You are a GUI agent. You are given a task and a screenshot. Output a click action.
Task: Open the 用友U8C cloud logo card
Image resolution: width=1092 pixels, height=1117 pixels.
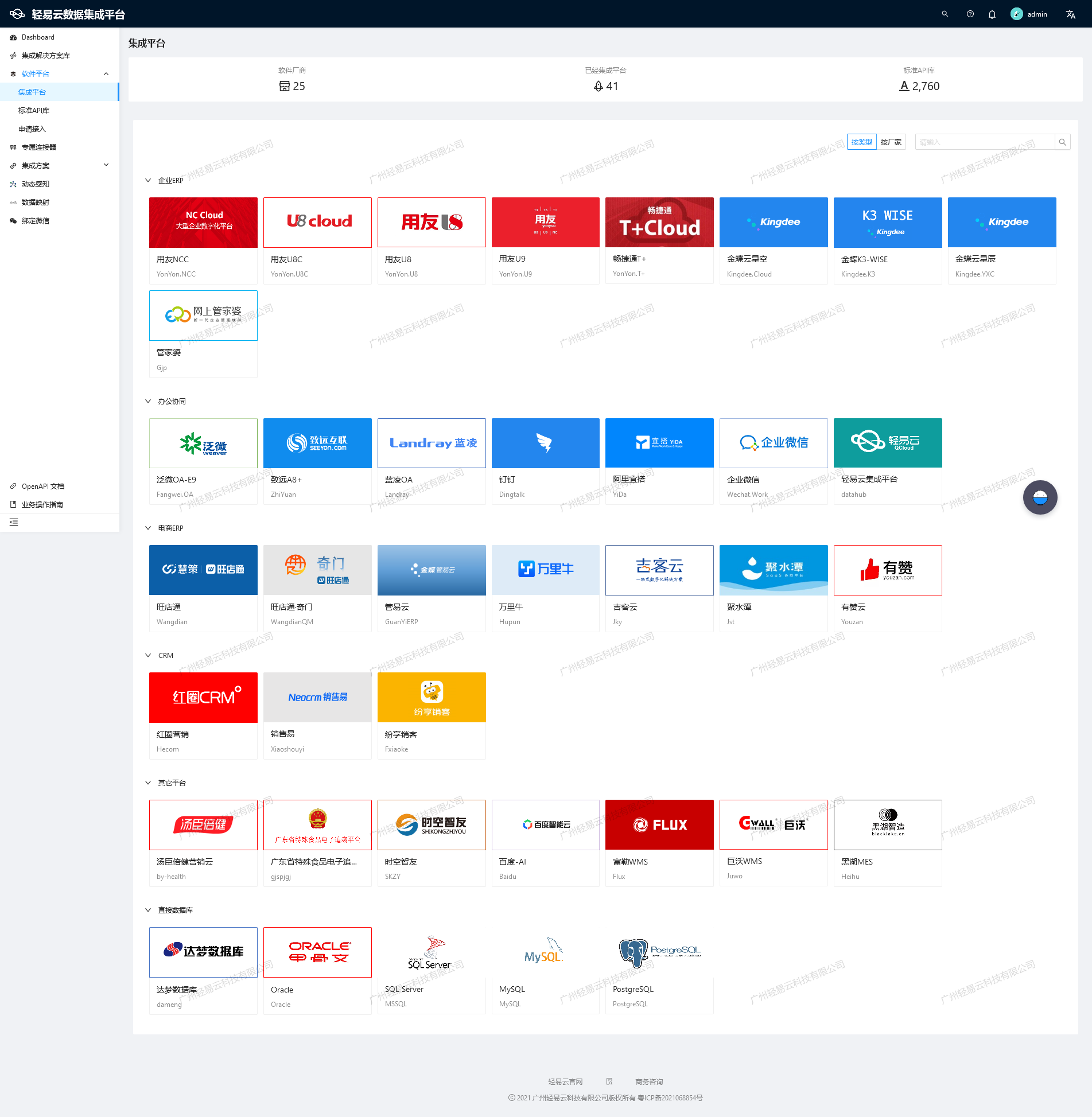click(317, 222)
